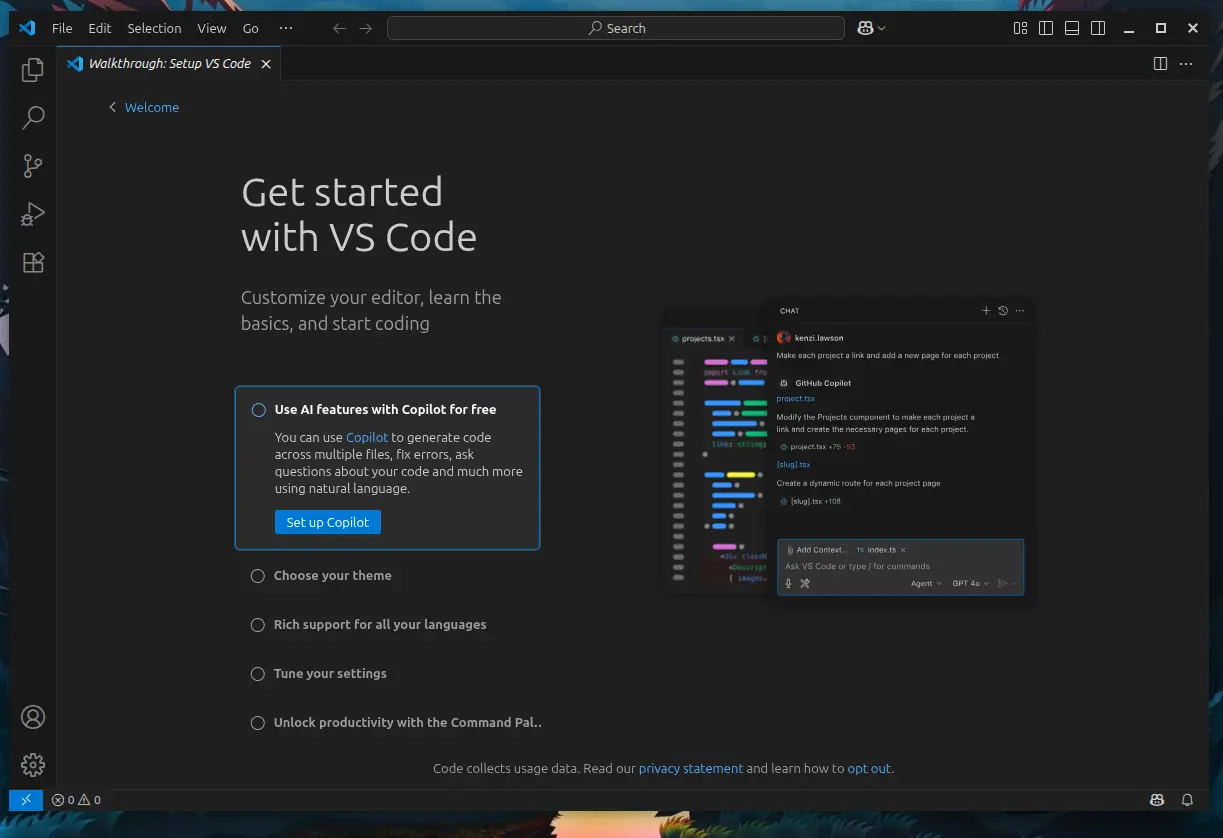The image size is (1223, 838).
Task: Split the editor to the right
Action: click(x=1160, y=64)
